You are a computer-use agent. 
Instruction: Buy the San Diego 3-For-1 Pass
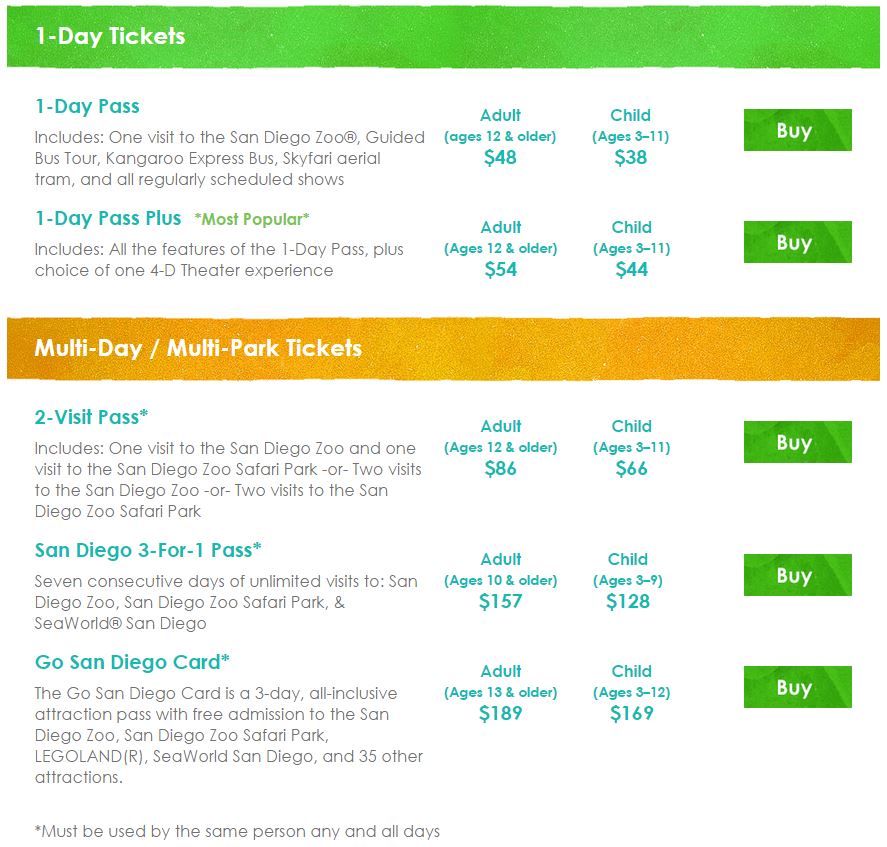click(x=797, y=575)
